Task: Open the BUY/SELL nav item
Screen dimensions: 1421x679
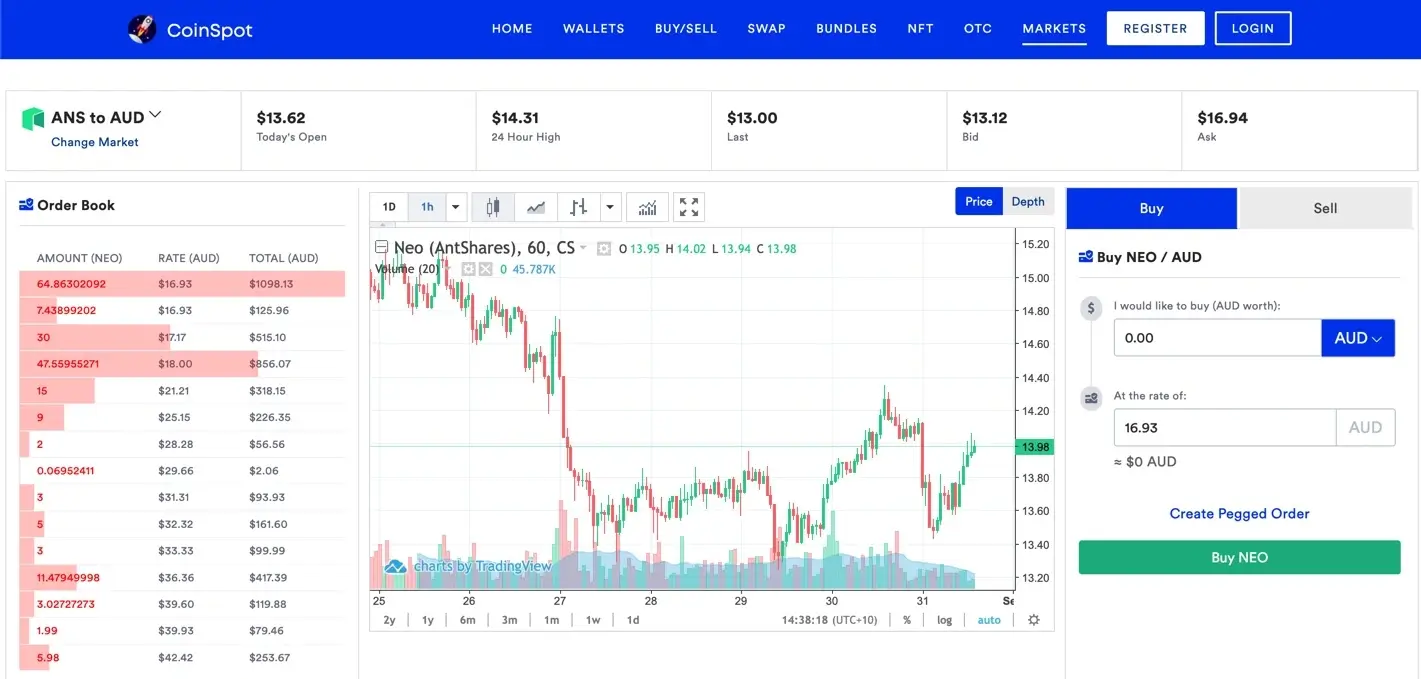Action: (686, 28)
